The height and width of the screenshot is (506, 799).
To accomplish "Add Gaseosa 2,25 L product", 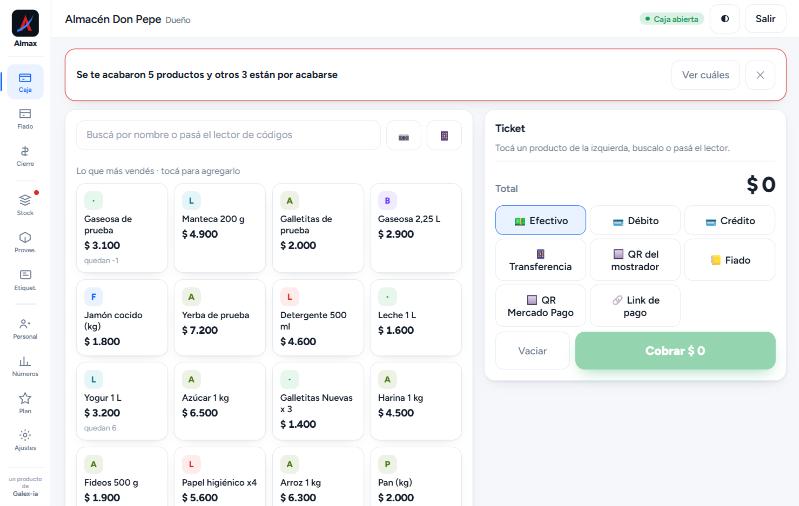I will pyautogui.click(x=416, y=228).
